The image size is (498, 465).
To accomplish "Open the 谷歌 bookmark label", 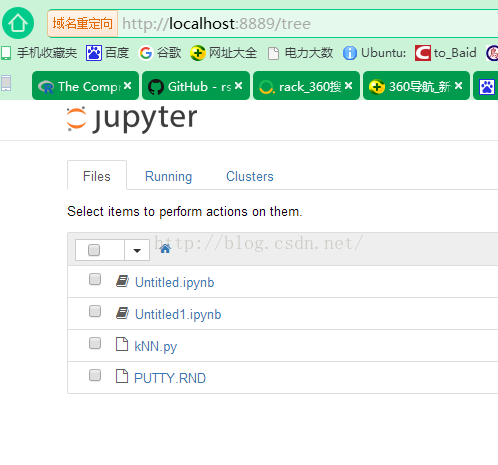I will [x=169, y=53].
